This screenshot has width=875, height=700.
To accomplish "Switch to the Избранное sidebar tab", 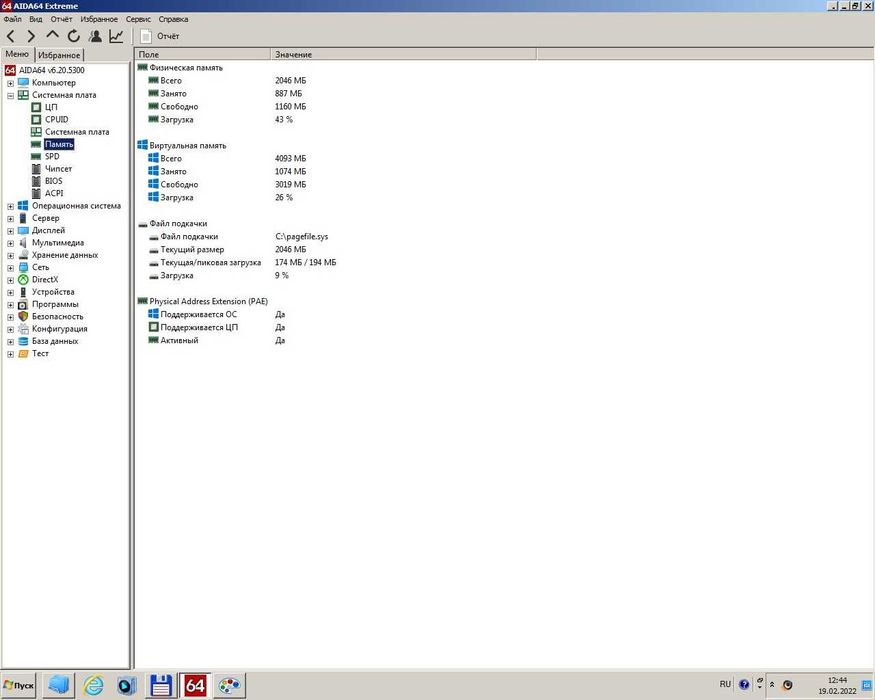I will (x=59, y=55).
